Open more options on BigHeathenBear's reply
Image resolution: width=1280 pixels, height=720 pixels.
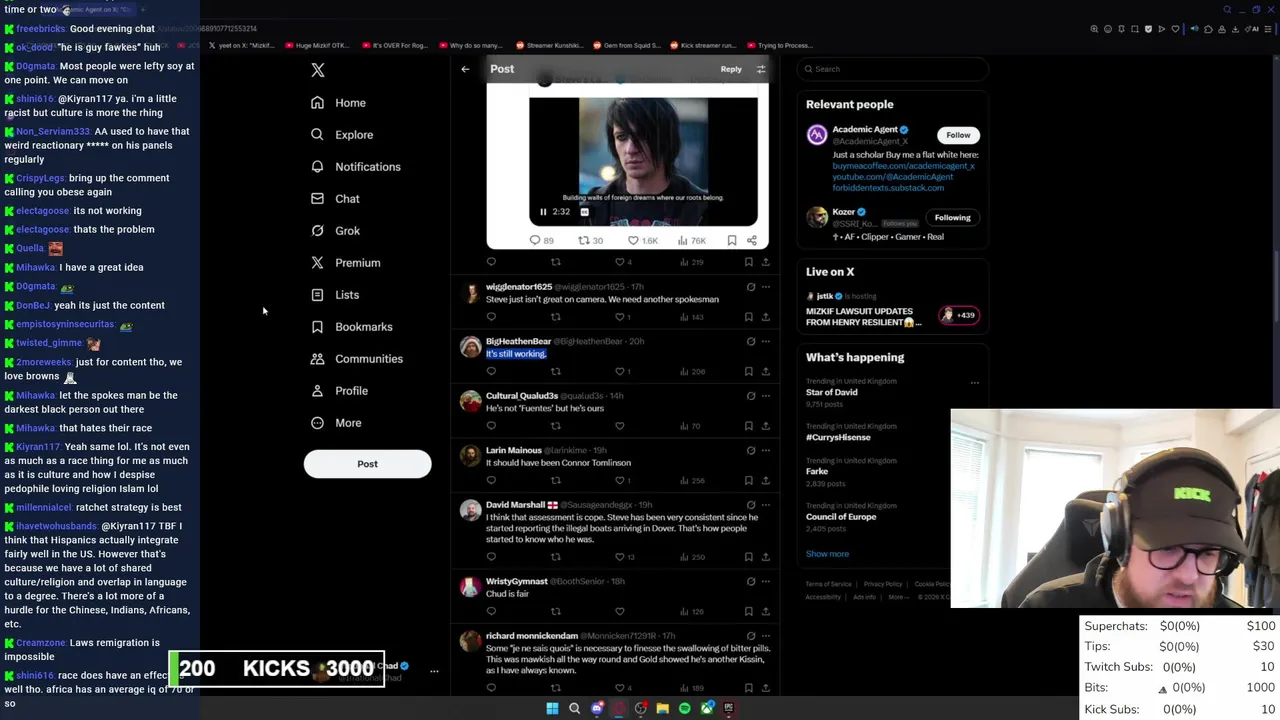(766, 341)
